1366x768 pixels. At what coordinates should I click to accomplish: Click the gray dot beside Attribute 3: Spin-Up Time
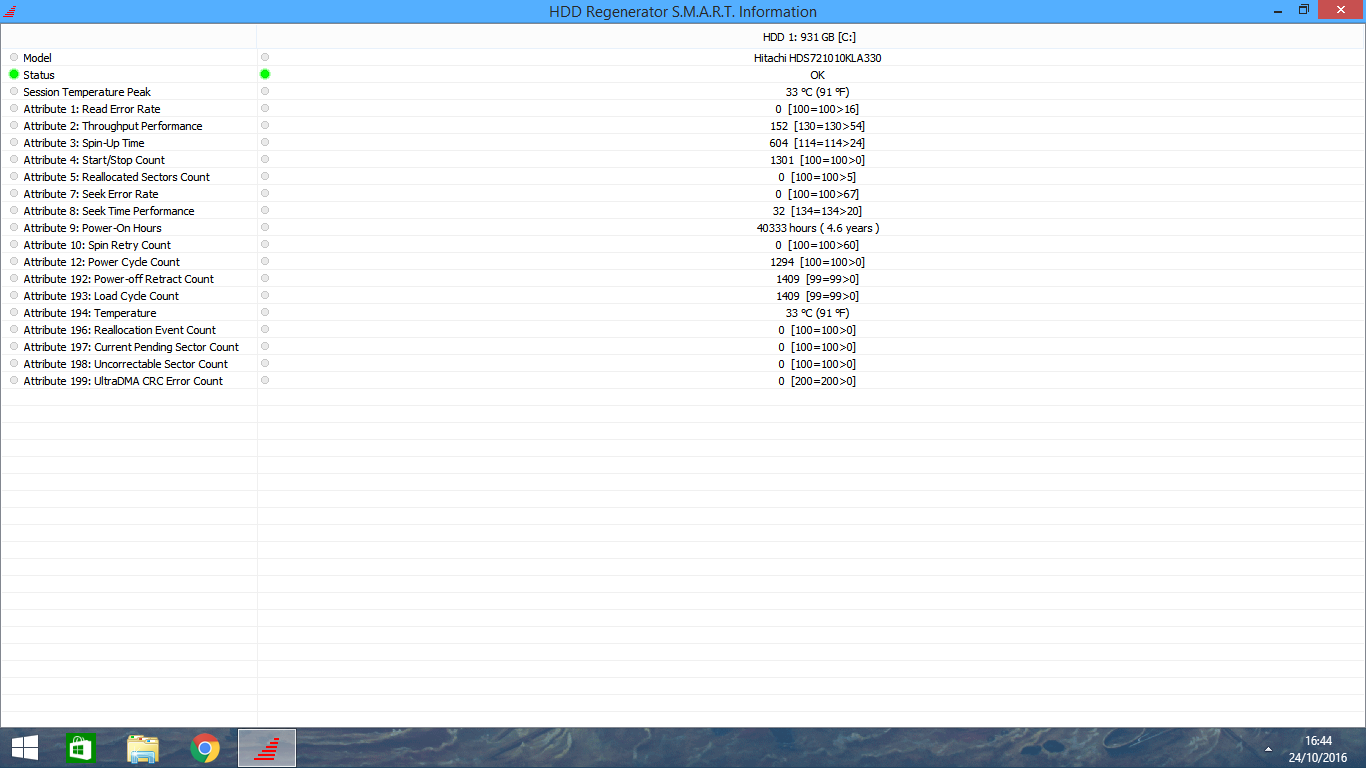(x=14, y=142)
